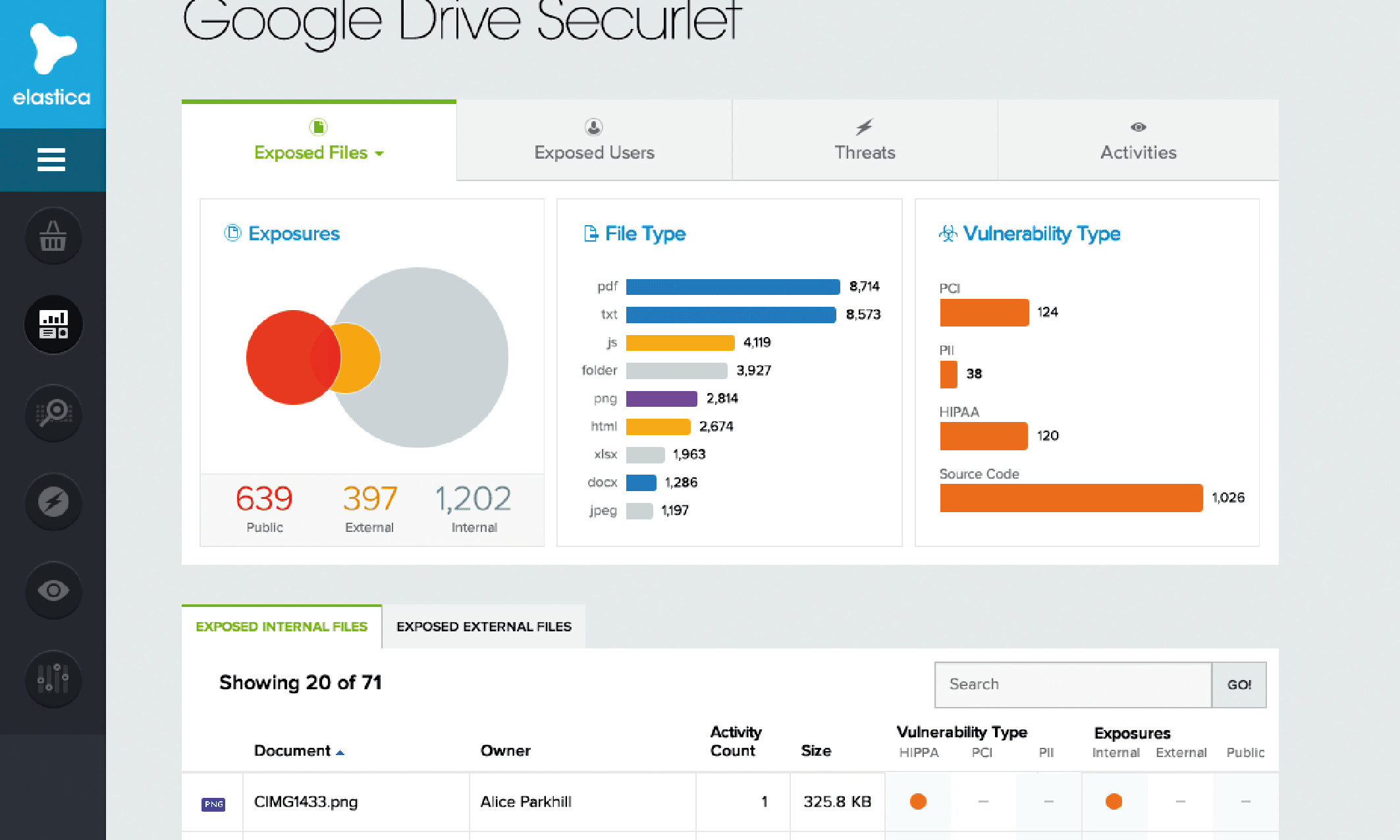Click the eye icon above Activities
Screen dimensions: 1400x840
click(1139, 127)
